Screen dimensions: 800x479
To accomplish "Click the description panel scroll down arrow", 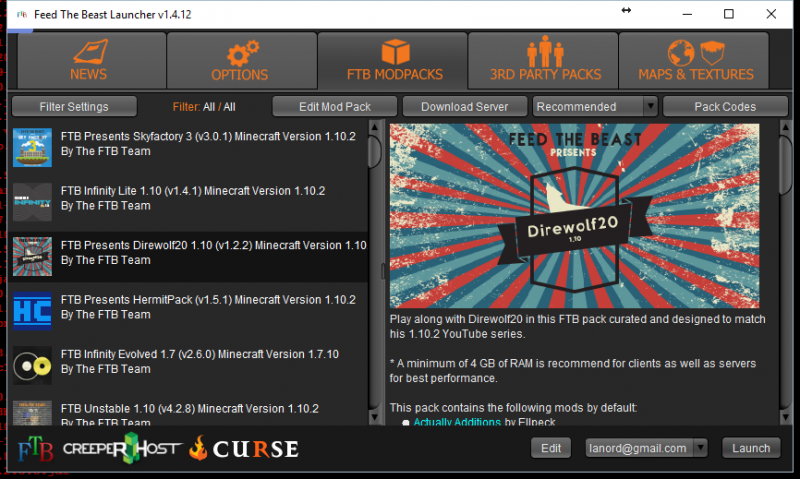I will [x=786, y=418].
